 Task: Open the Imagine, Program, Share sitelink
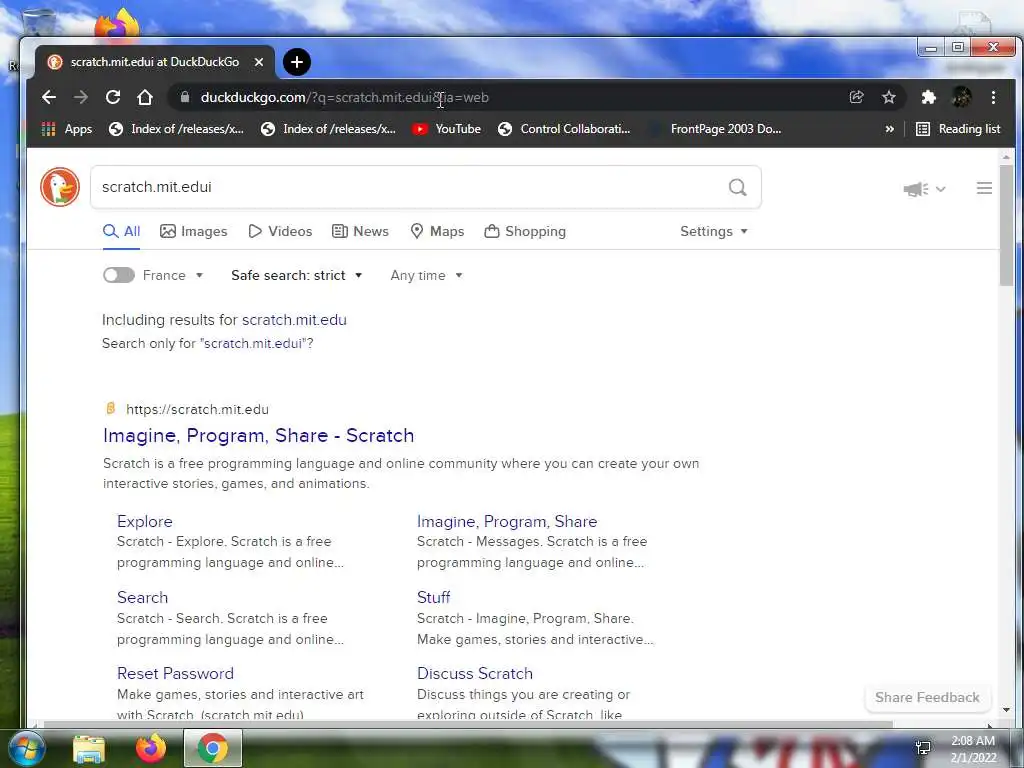pyautogui.click(x=507, y=521)
